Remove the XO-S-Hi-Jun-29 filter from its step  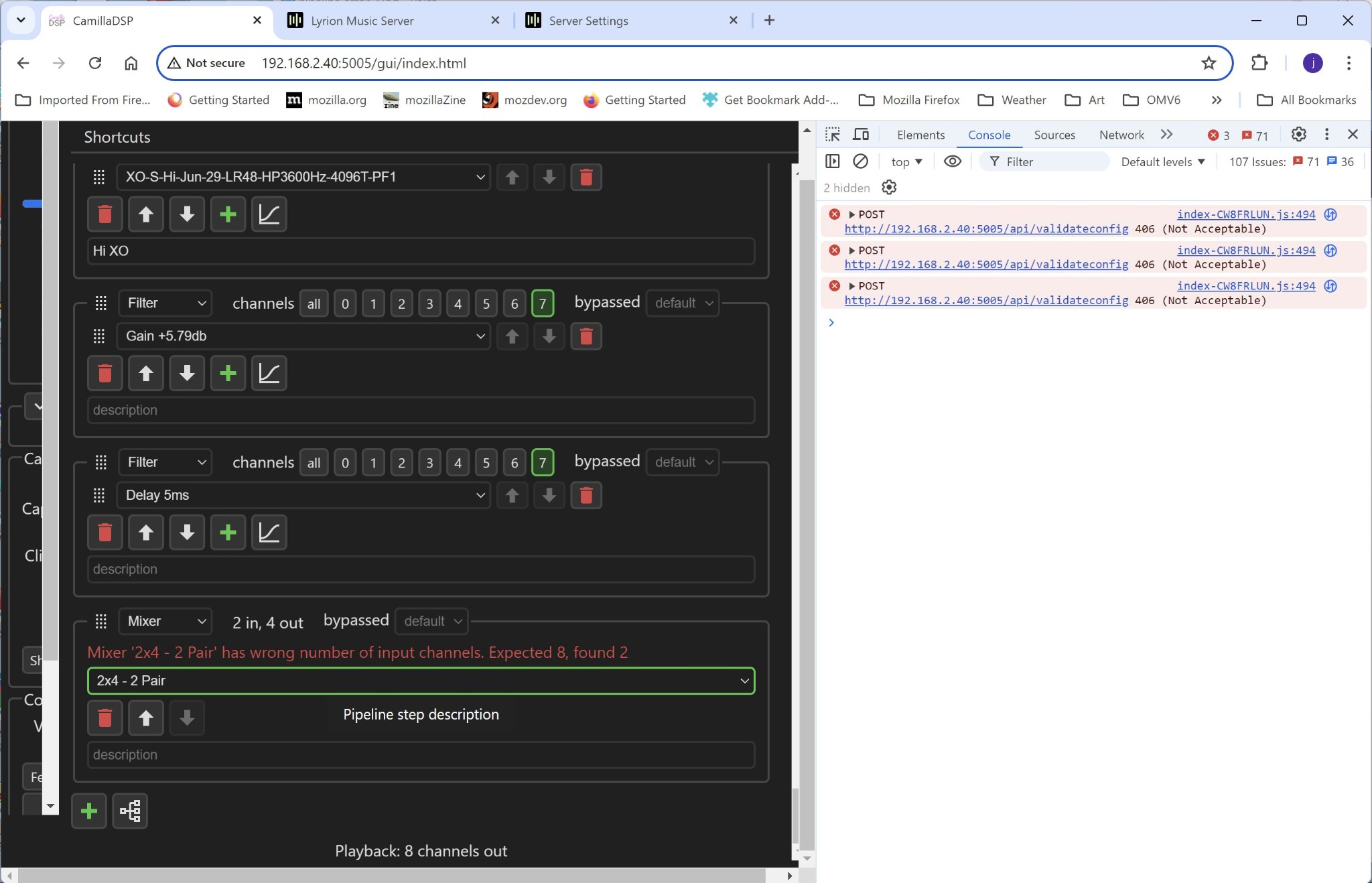point(586,178)
